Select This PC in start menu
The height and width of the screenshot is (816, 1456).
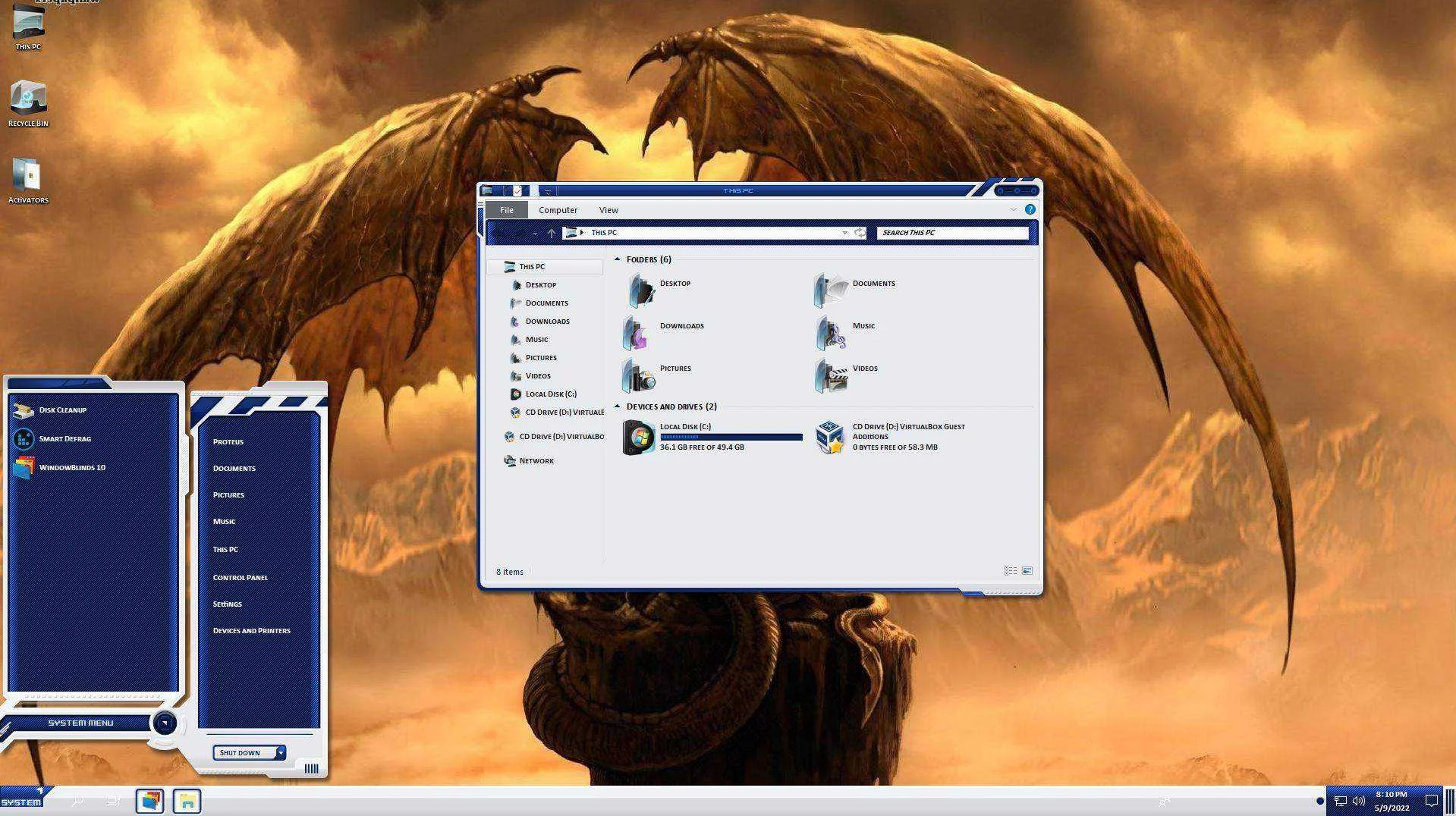[225, 550]
